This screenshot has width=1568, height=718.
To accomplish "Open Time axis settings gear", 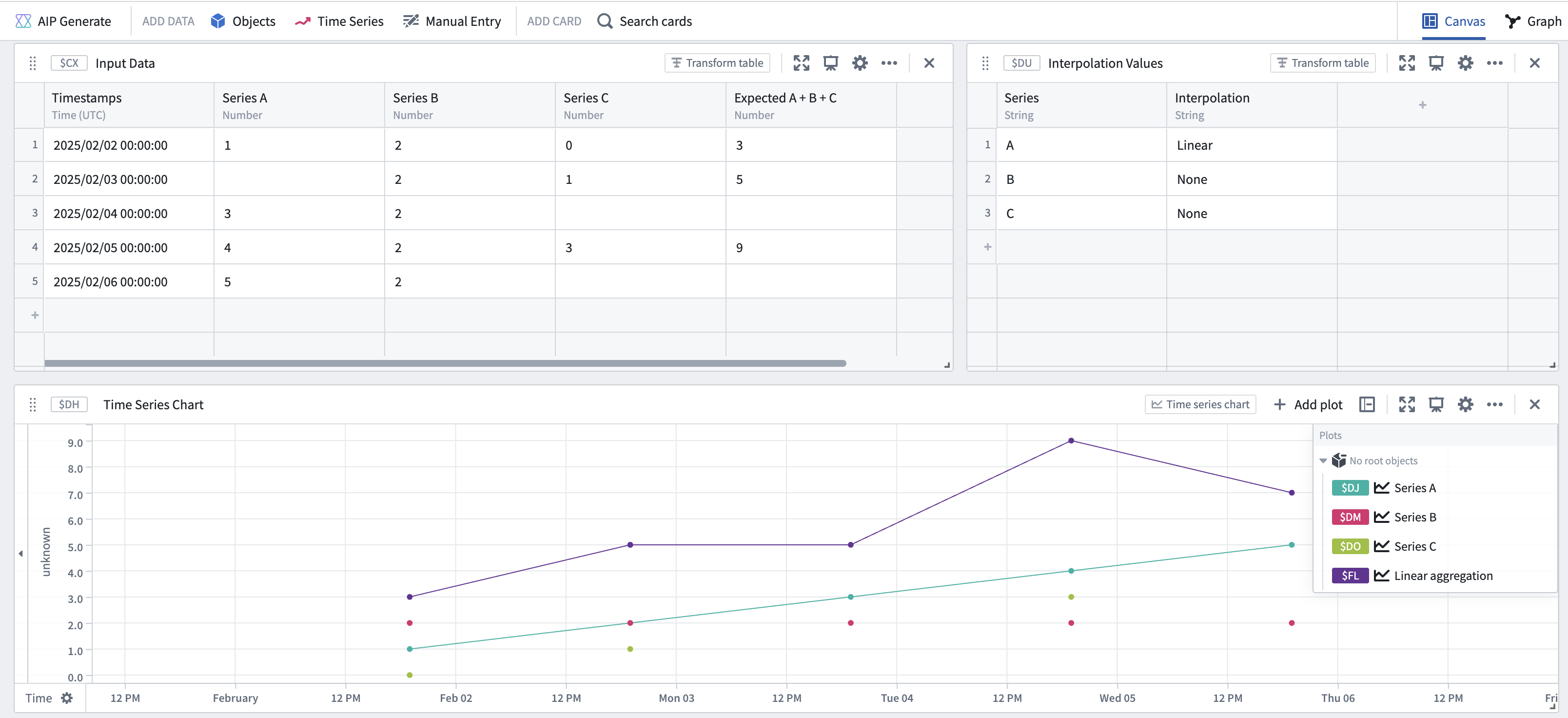I will [x=67, y=698].
